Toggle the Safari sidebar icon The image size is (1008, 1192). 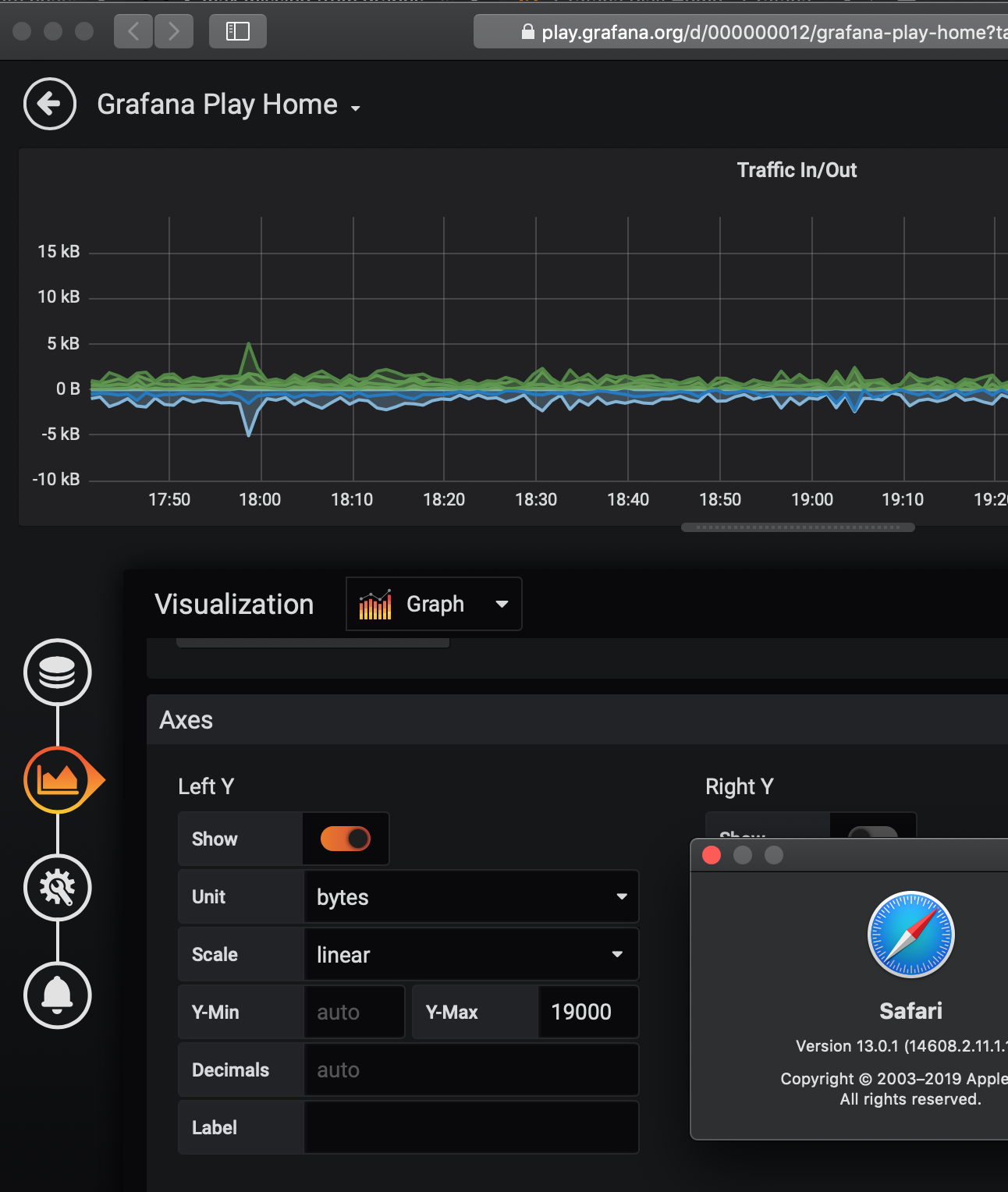237,31
